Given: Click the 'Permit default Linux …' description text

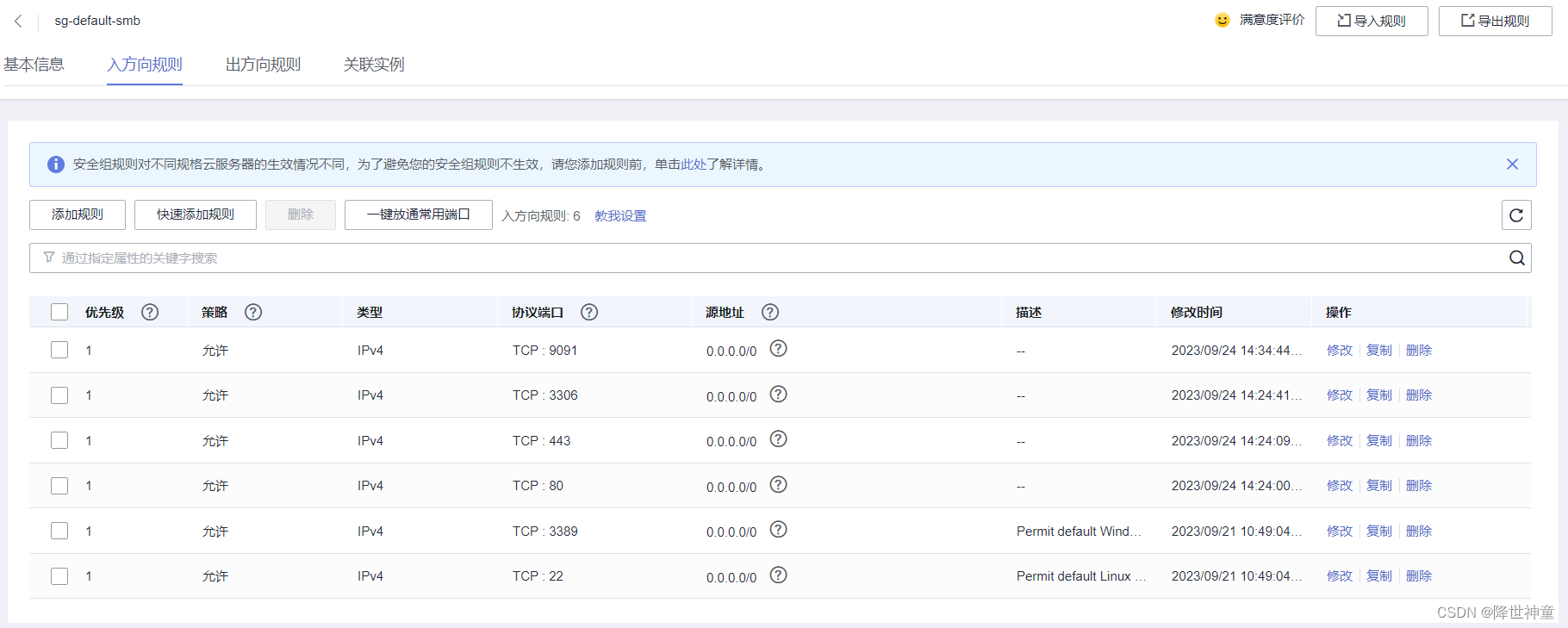Looking at the screenshot, I should click(x=1081, y=576).
